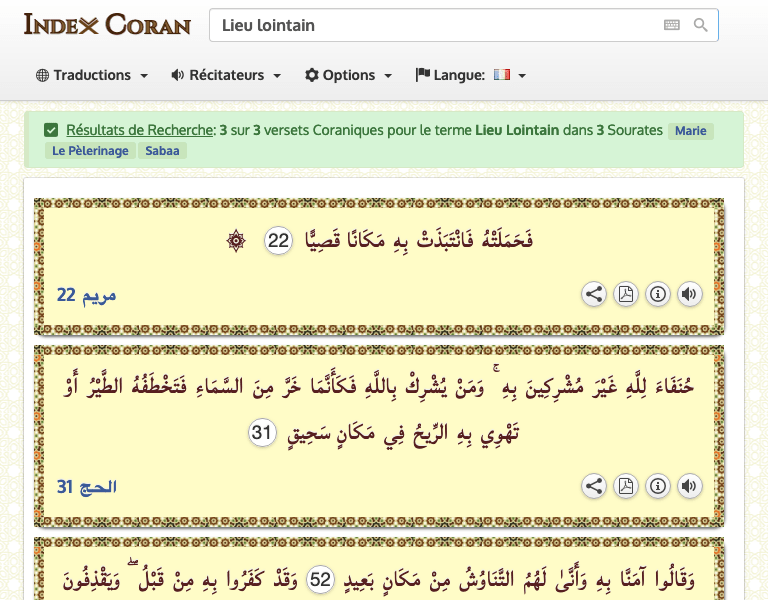Share Al-Hajj verse 31
Viewport: 768px width, 600px height.
(594, 486)
